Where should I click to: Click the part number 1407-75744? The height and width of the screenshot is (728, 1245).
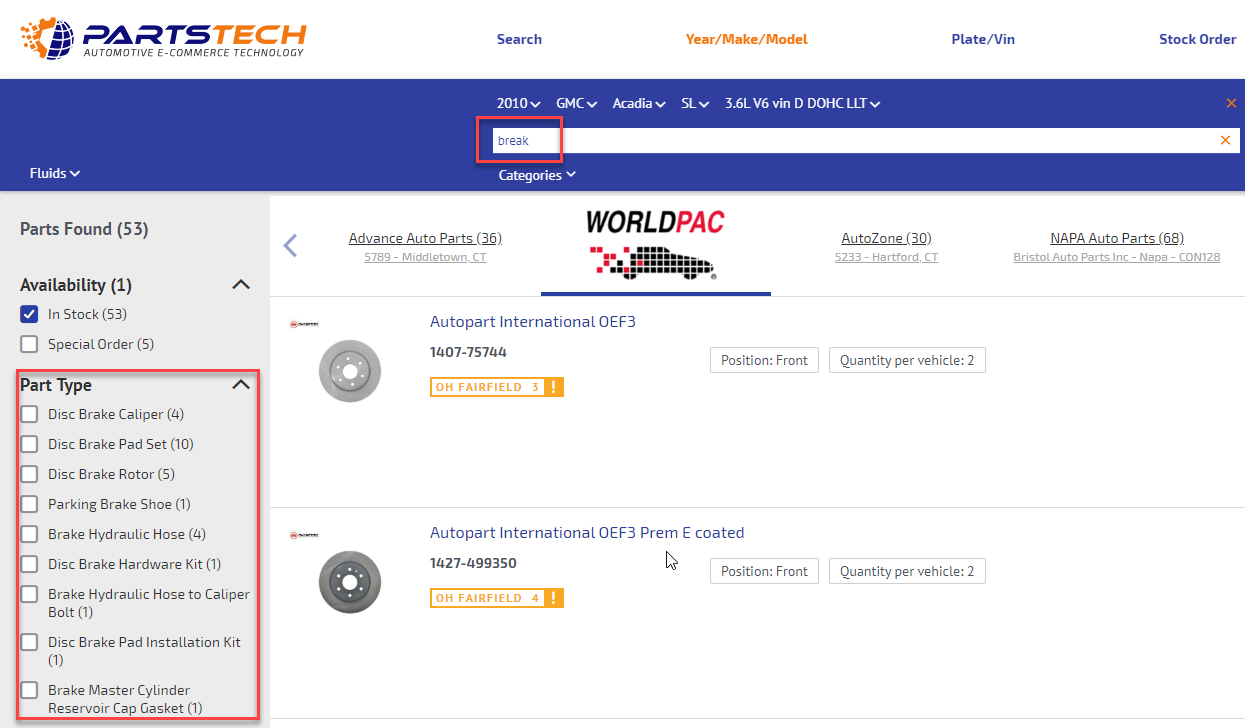pos(468,353)
